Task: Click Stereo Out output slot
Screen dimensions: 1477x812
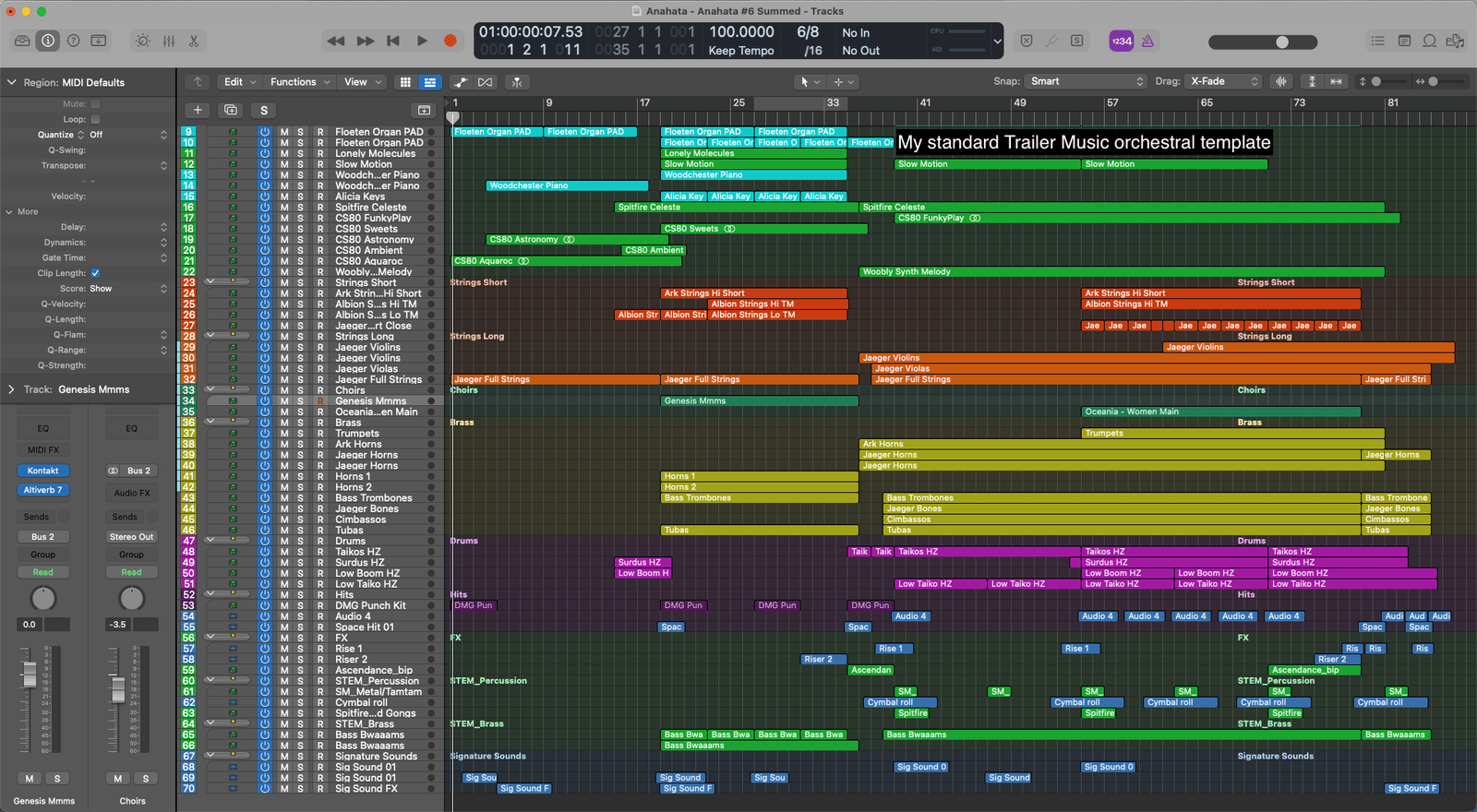Action: tap(132, 536)
